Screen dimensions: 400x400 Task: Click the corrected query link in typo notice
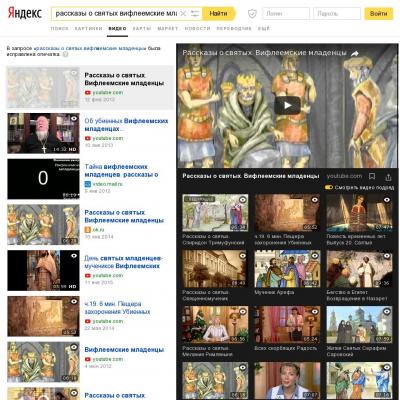click(90, 48)
